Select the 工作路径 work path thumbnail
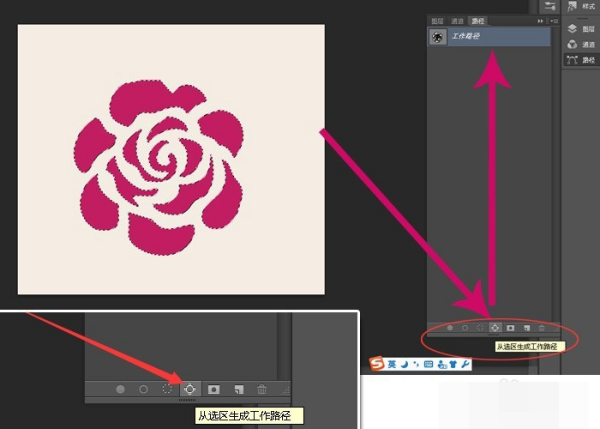The height and width of the screenshot is (429, 600). 438,36
